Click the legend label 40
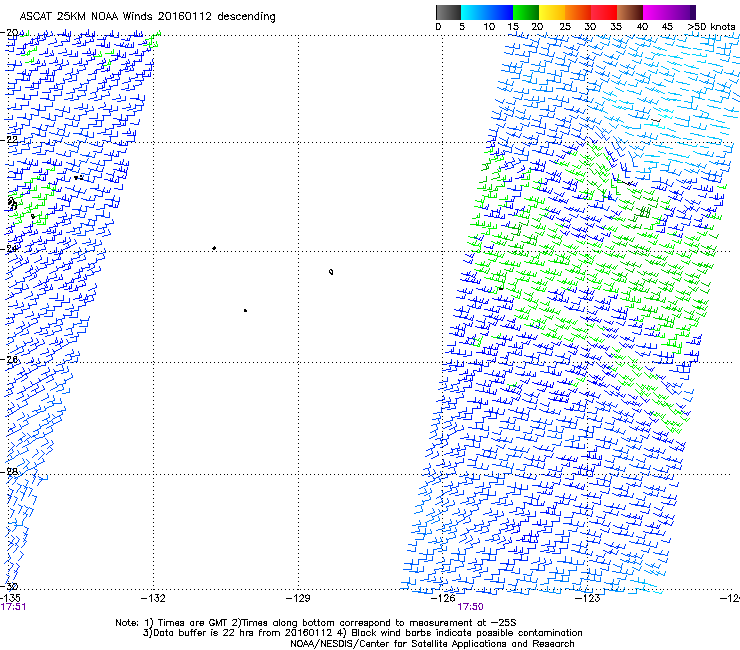 642,27
